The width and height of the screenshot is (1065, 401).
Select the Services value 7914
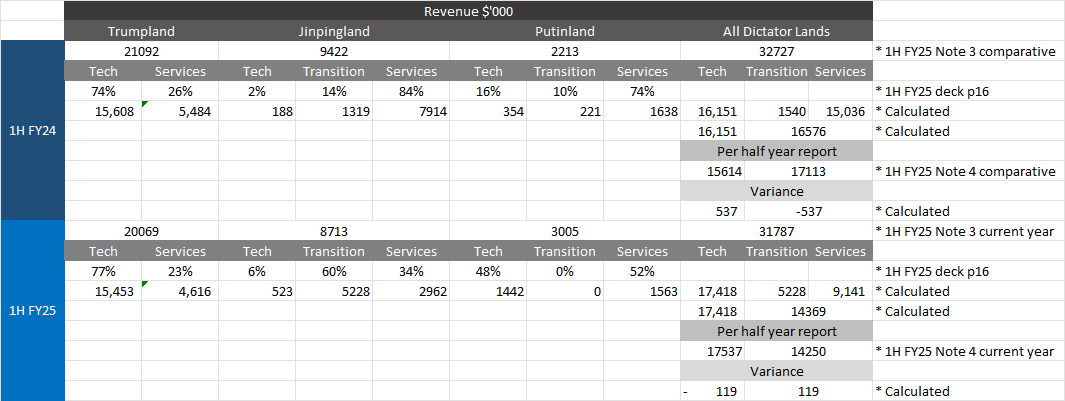click(412, 111)
